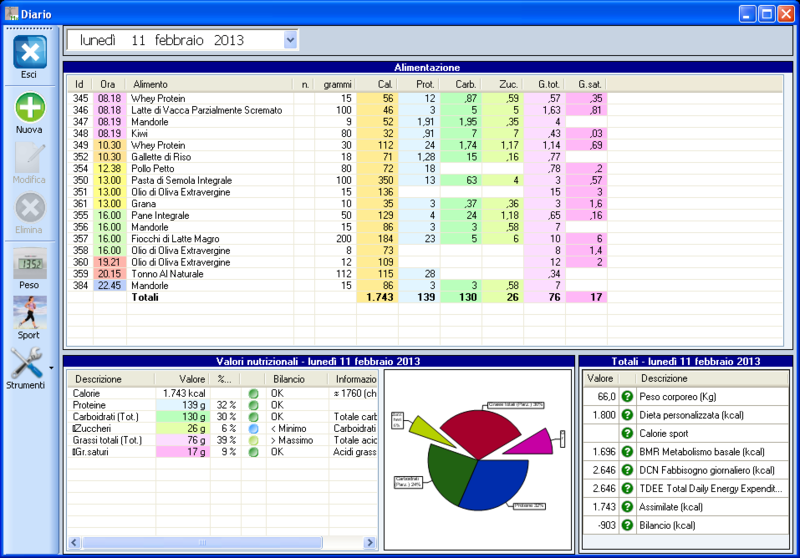The height and width of the screenshot is (558, 800).
Task: Select the Kiwi food row
Action: (x=337, y=134)
